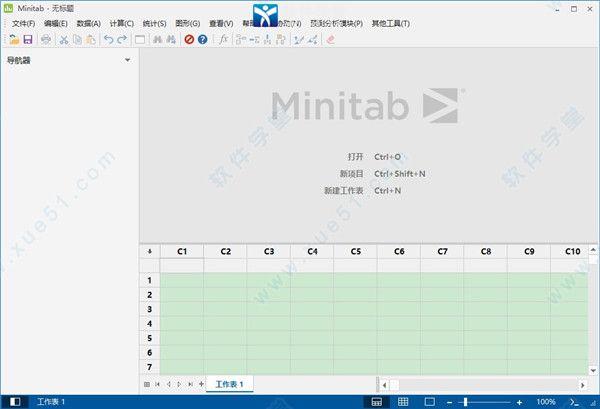
Task: Click the blue Help question-mark icon
Action: (202, 39)
